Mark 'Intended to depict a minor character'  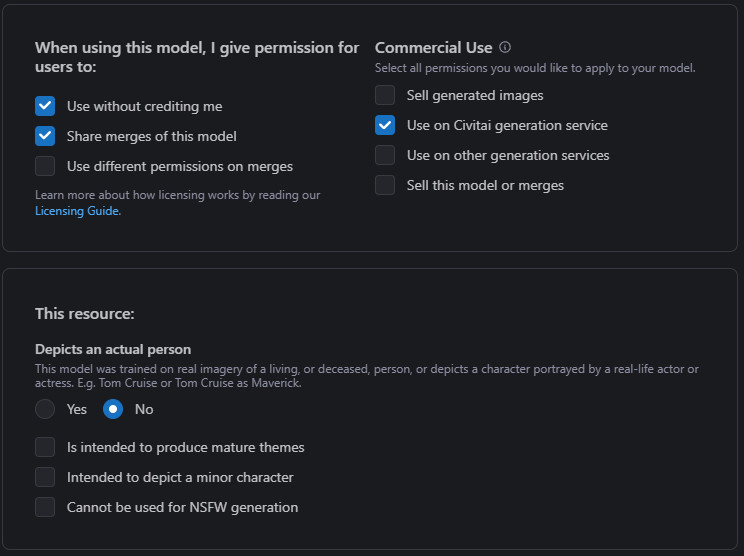pyautogui.click(x=45, y=477)
